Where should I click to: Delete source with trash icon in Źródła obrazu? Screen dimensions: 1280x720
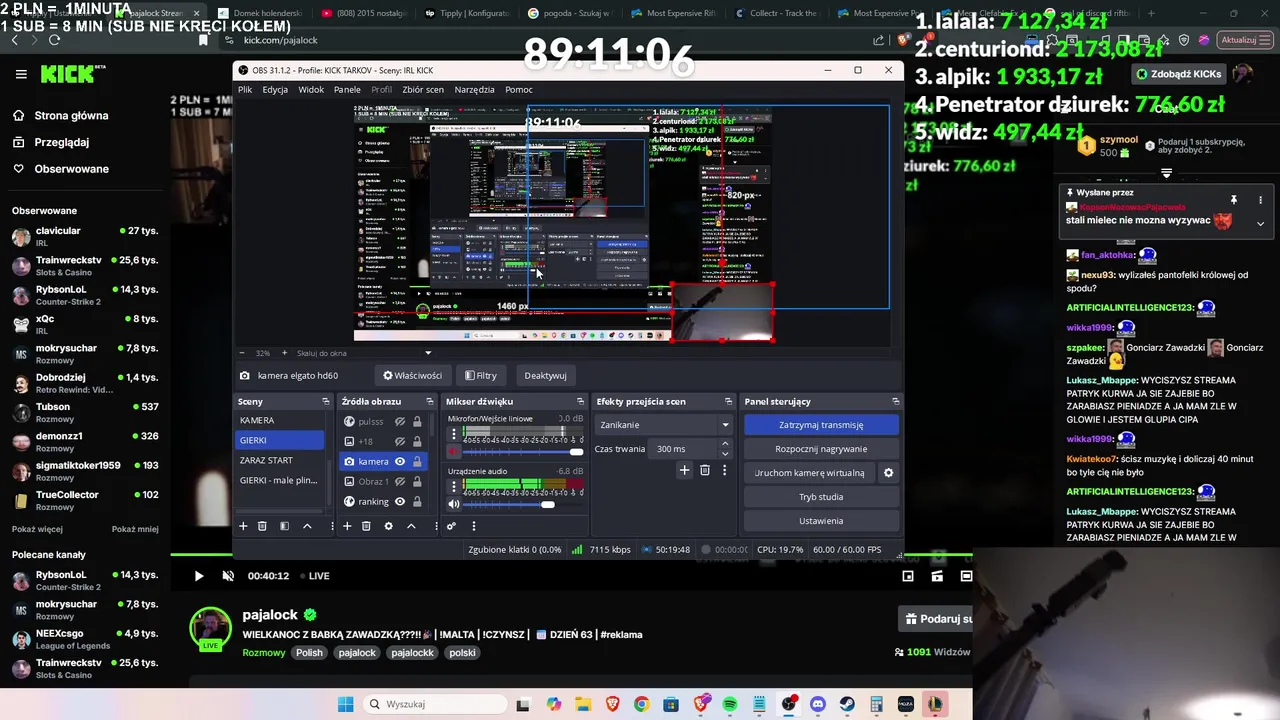366,526
